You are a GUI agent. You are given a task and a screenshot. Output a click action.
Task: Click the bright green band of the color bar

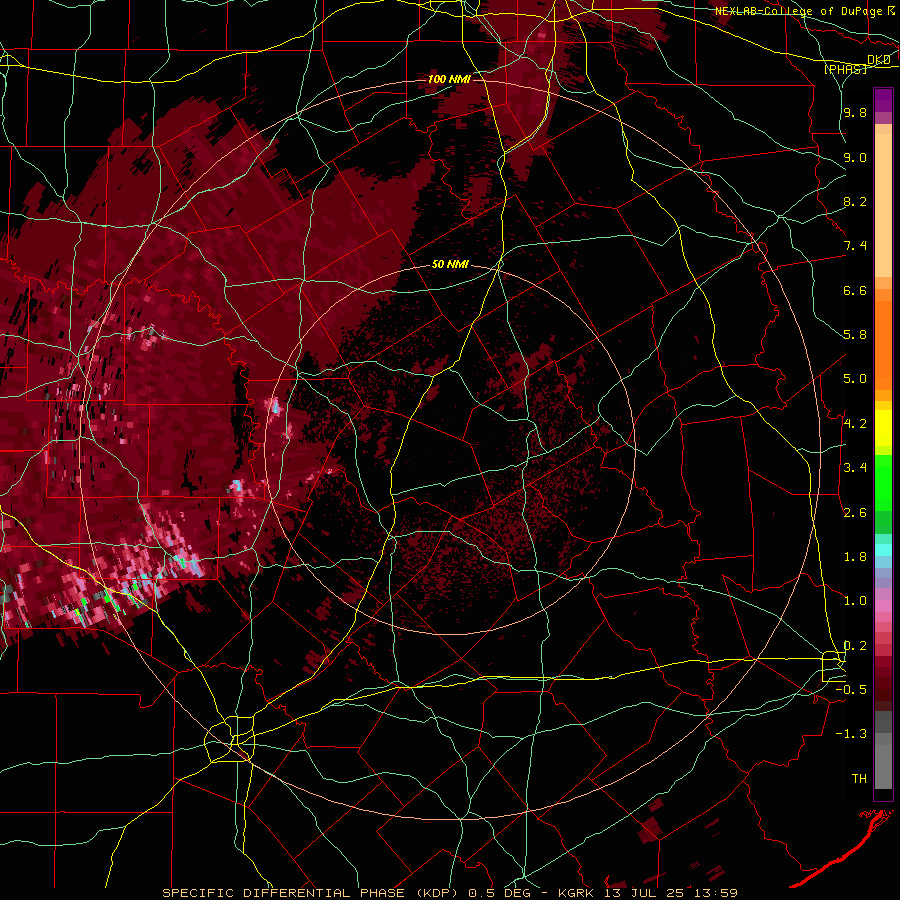tap(883, 482)
